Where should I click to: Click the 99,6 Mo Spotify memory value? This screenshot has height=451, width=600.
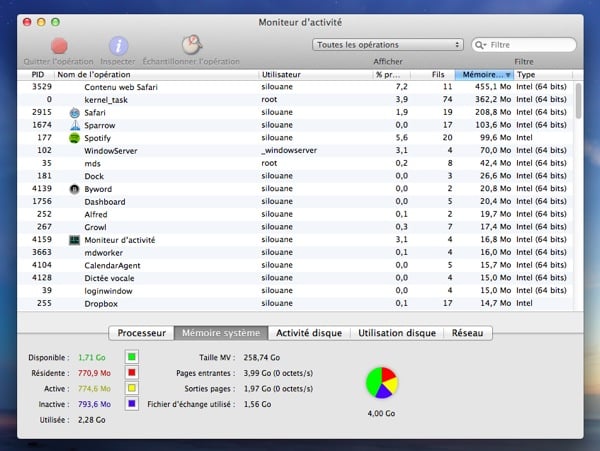(496, 138)
